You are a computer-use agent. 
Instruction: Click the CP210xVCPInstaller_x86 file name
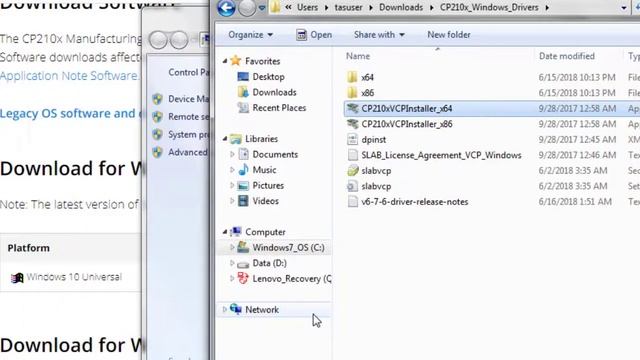(407, 124)
